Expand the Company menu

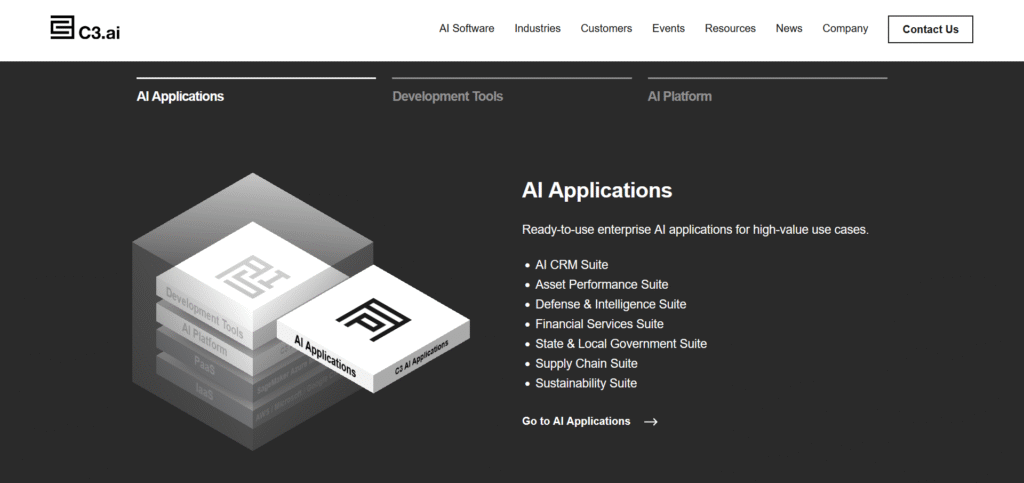(x=845, y=29)
